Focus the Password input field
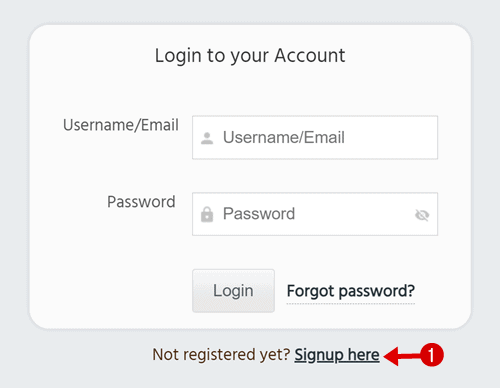The height and width of the screenshot is (388, 500). coord(315,214)
